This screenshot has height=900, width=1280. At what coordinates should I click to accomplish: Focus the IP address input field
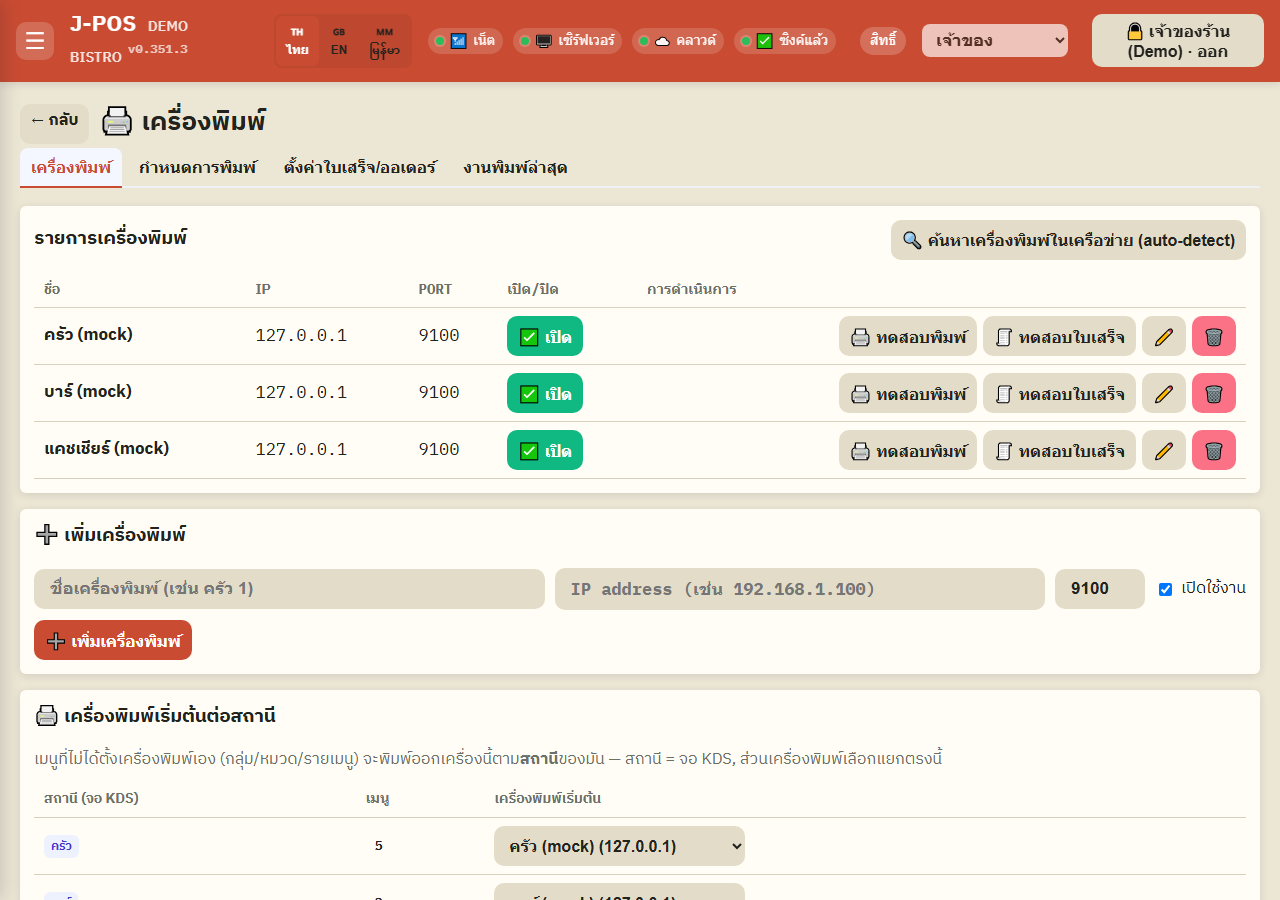pos(800,589)
